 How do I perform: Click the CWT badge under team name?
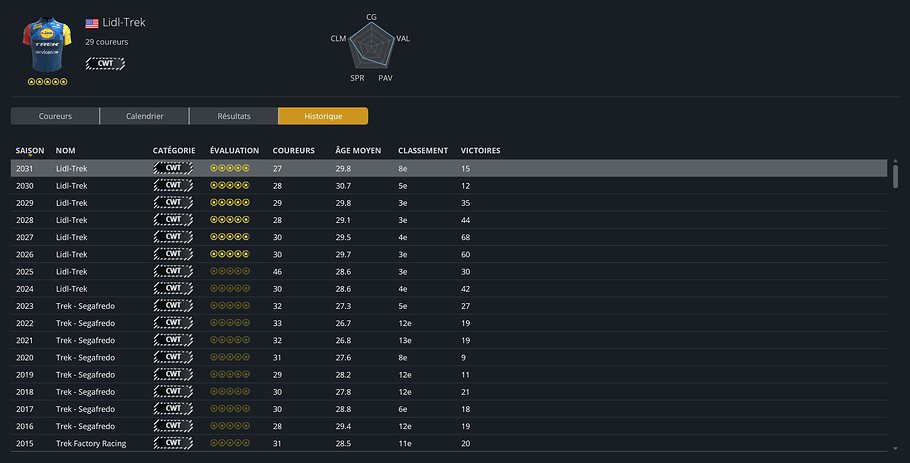click(105, 63)
